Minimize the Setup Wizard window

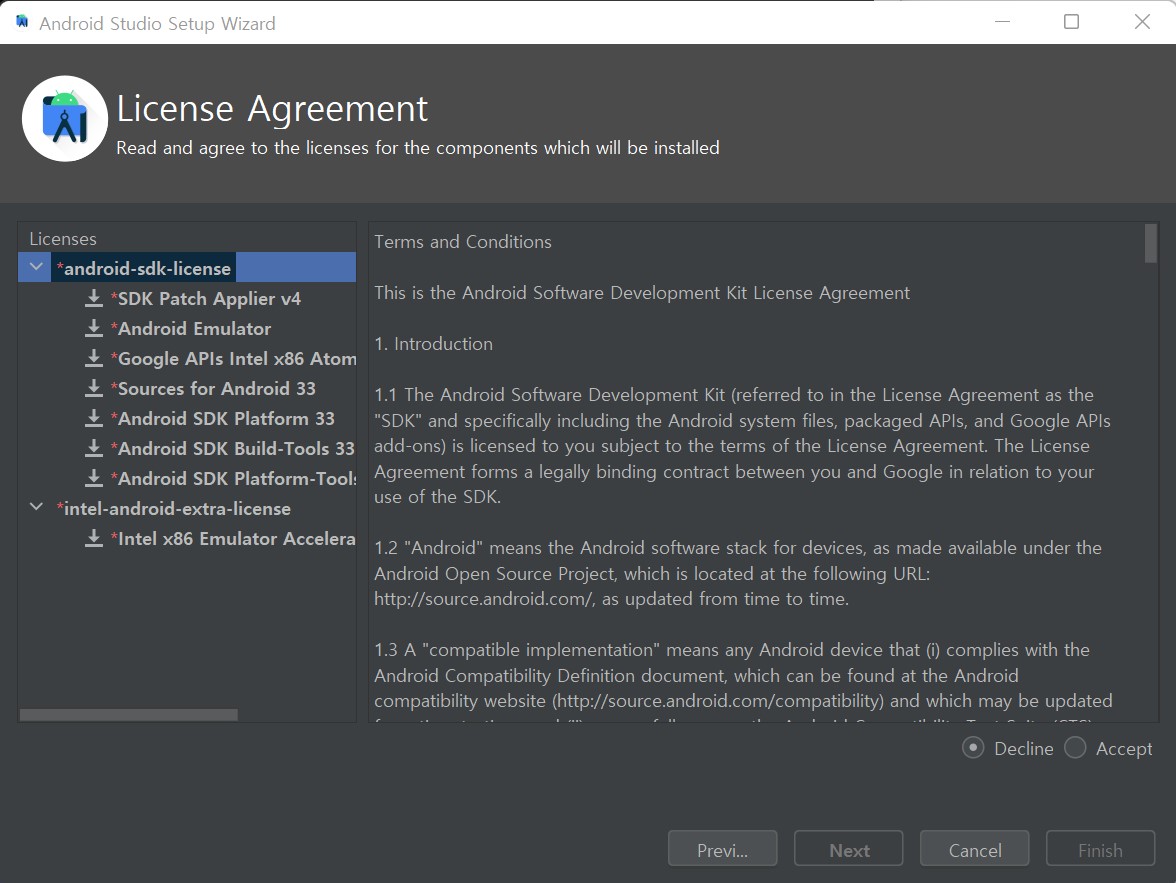coord(1002,22)
